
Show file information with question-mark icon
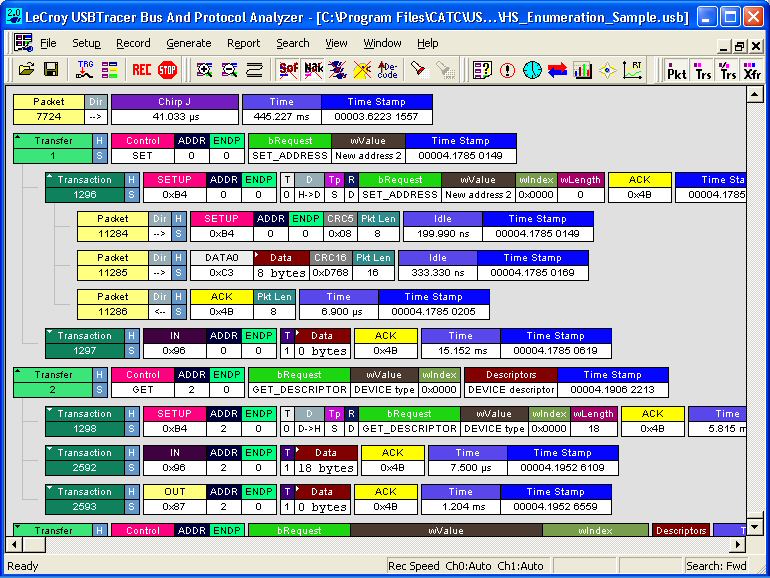point(482,70)
